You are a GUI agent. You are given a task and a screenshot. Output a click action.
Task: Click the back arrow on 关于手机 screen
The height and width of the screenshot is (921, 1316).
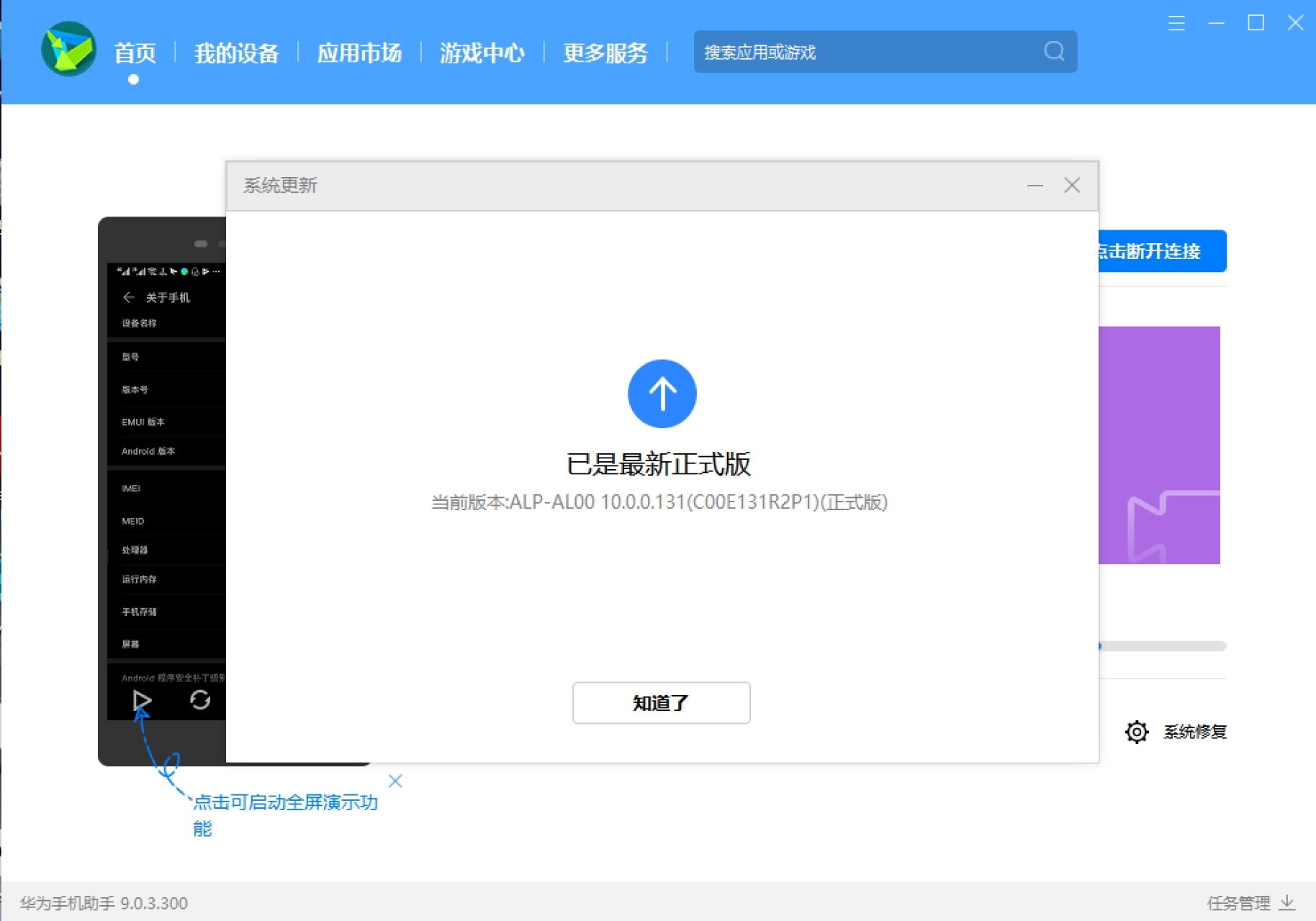pos(130,296)
